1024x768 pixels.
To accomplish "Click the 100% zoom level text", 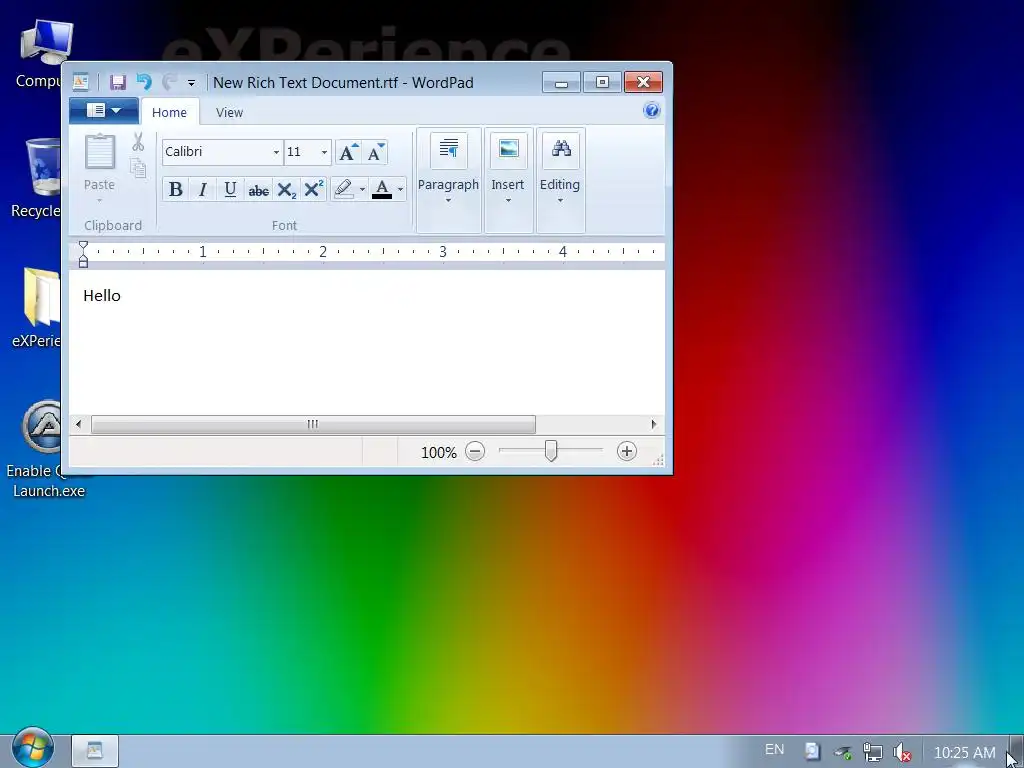I will (x=439, y=452).
